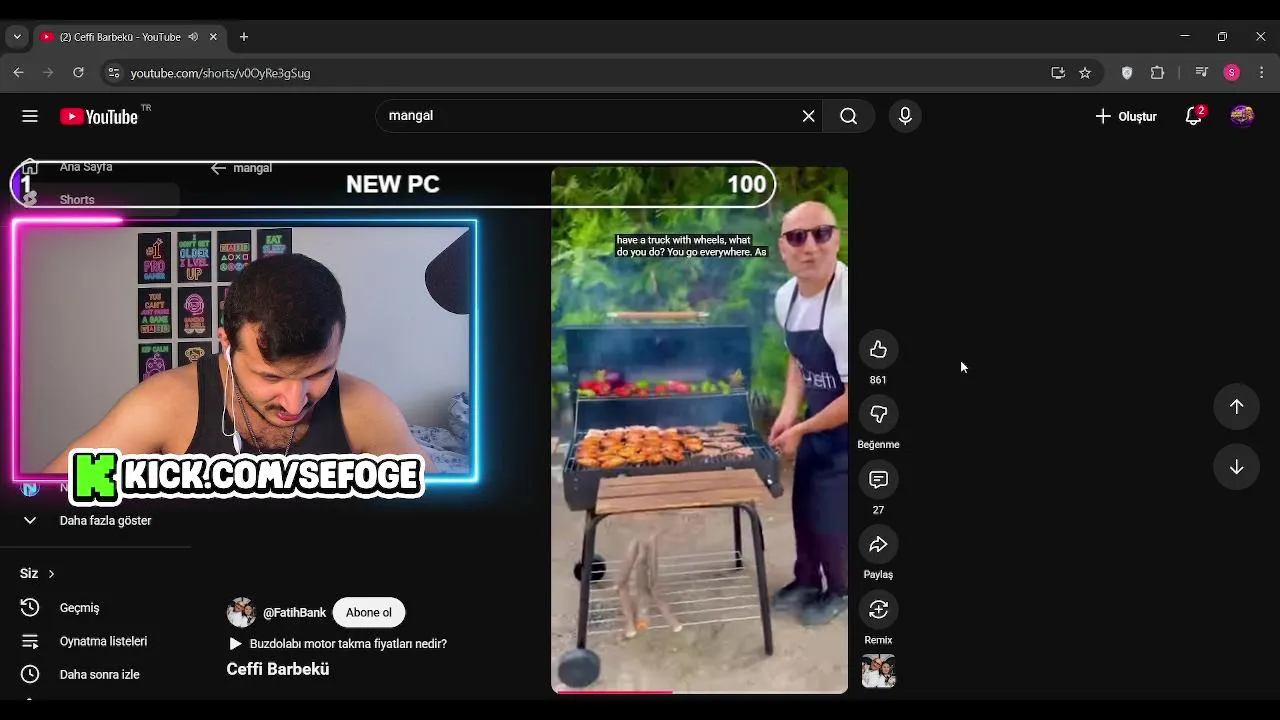The image size is (1280, 720).
Task: Click the Ceffi Barbekü title text
Action: click(x=278, y=669)
